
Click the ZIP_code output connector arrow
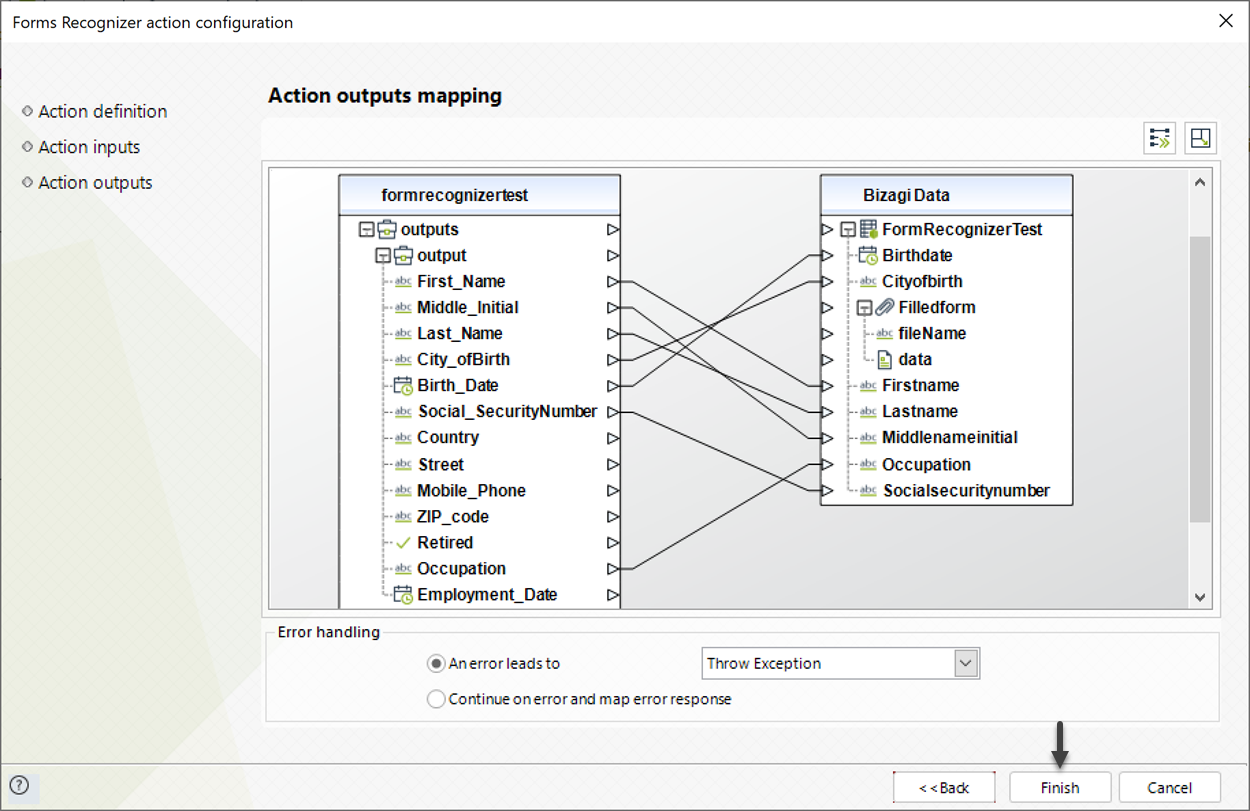pos(613,516)
